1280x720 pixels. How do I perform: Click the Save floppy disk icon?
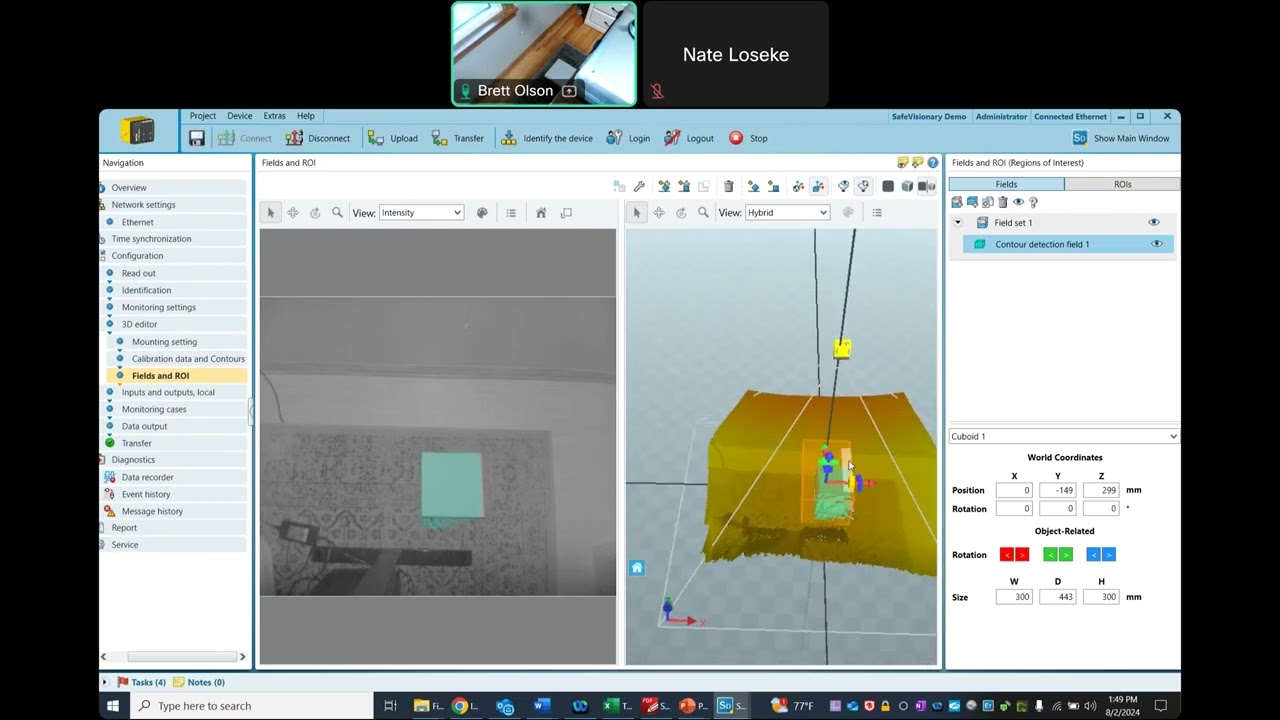[197, 138]
